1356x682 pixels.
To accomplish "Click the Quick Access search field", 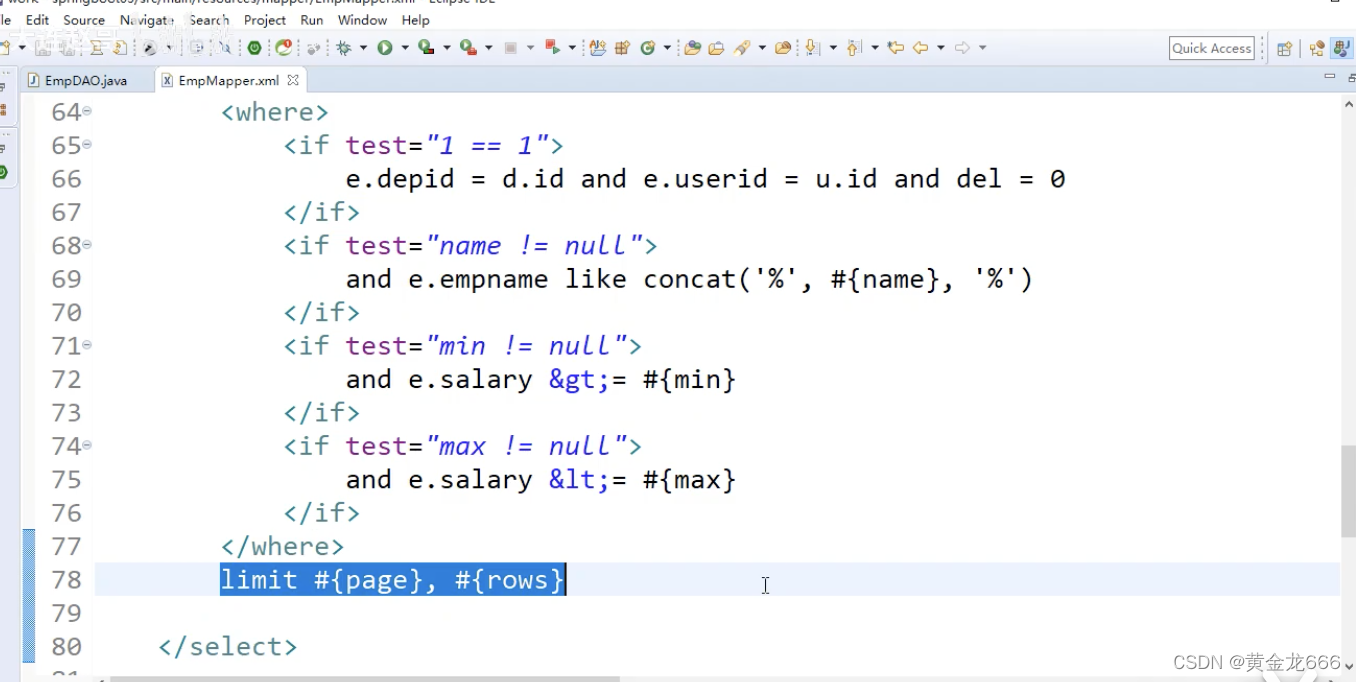I will tap(1212, 48).
